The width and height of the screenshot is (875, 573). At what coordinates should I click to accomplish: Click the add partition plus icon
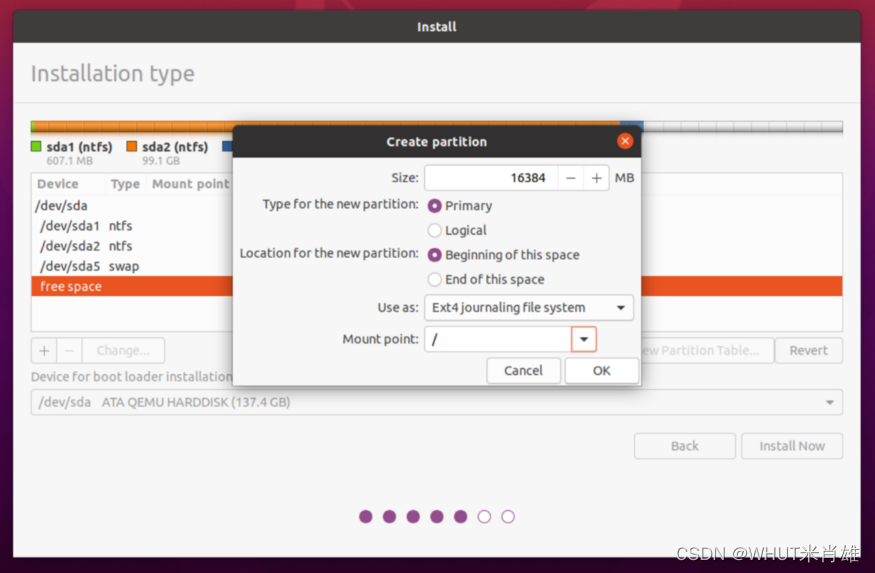pyautogui.click(x=44, y=350)
